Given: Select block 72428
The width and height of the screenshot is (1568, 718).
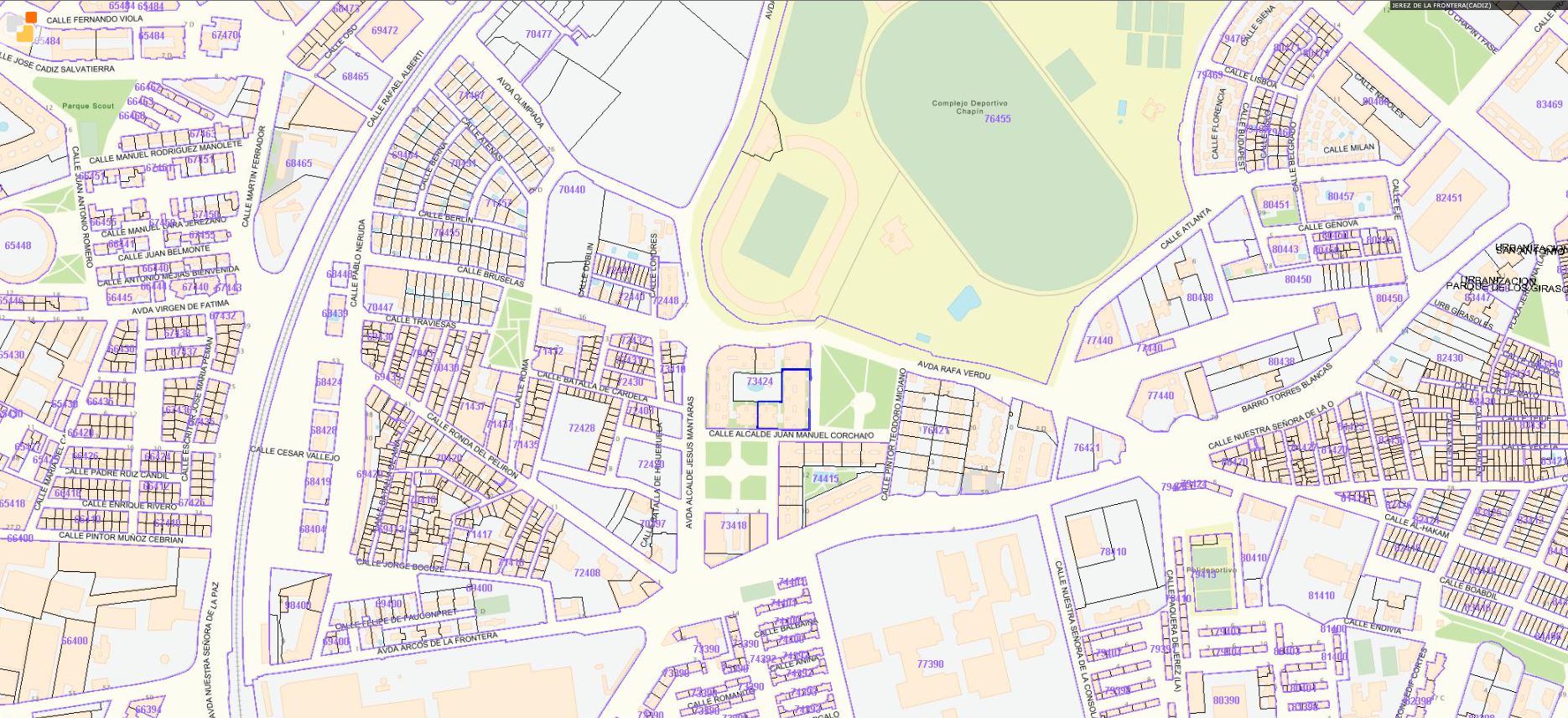Looking at the screenshot, I should [581, 429].
